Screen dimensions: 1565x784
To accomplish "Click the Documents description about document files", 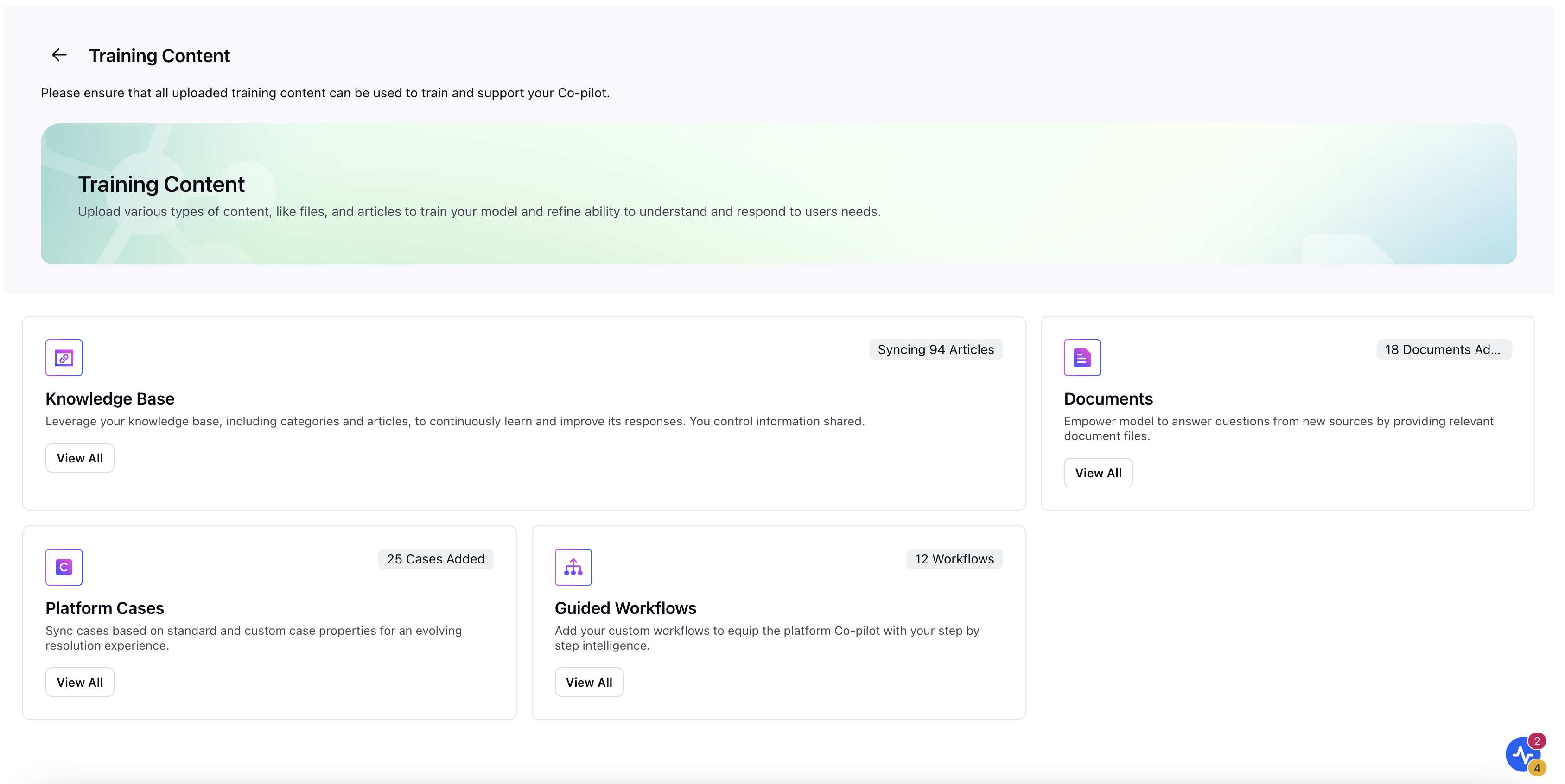I will tap(1278, 429).
